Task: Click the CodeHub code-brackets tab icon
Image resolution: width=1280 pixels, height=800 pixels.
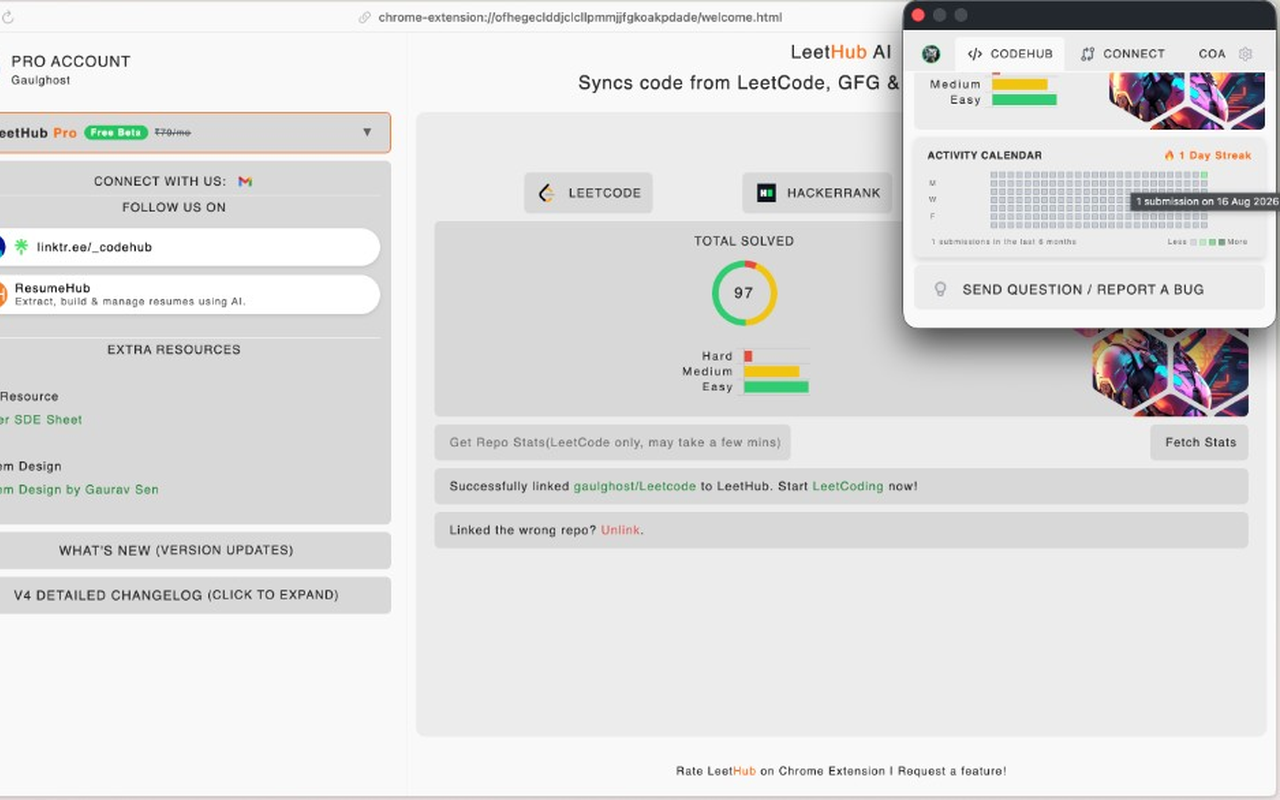Action: 975,54
